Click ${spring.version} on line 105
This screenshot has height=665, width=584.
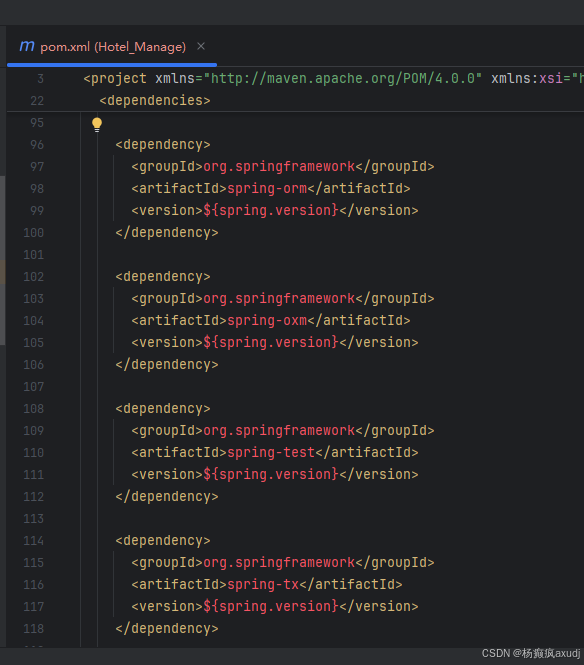(x=271, y=342)
